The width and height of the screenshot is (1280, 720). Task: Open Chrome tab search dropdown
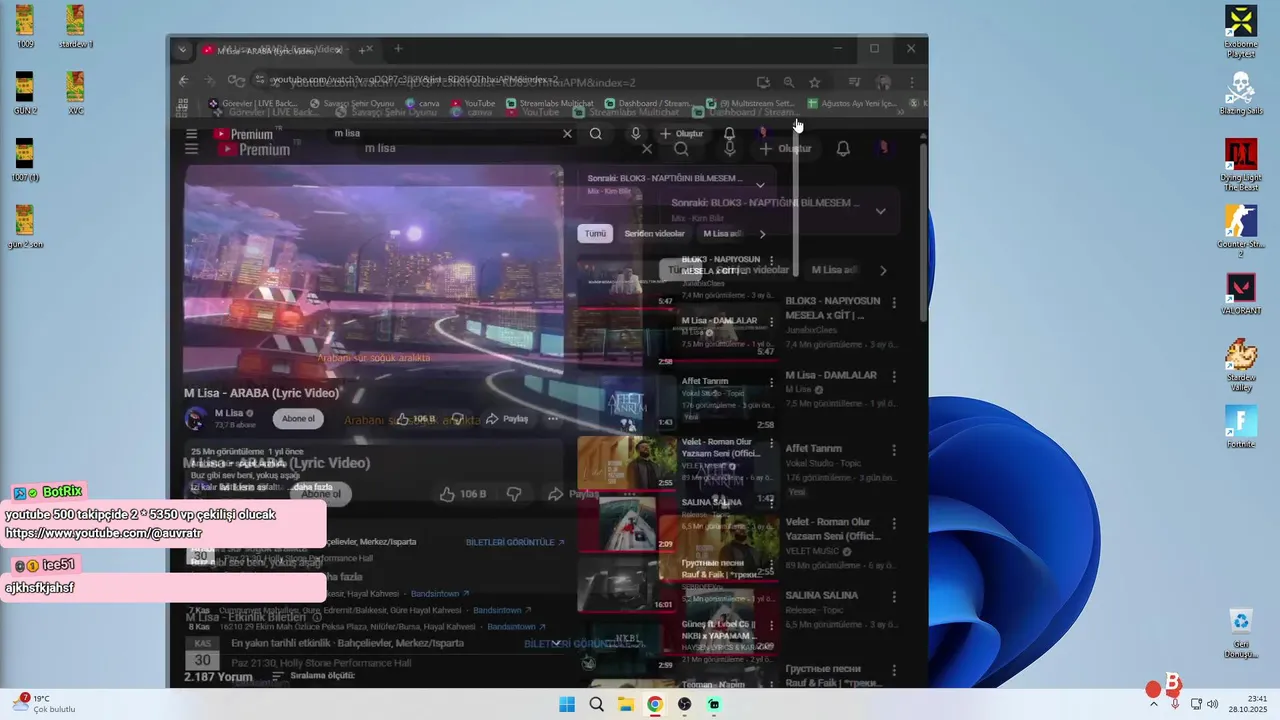point(182,49)
